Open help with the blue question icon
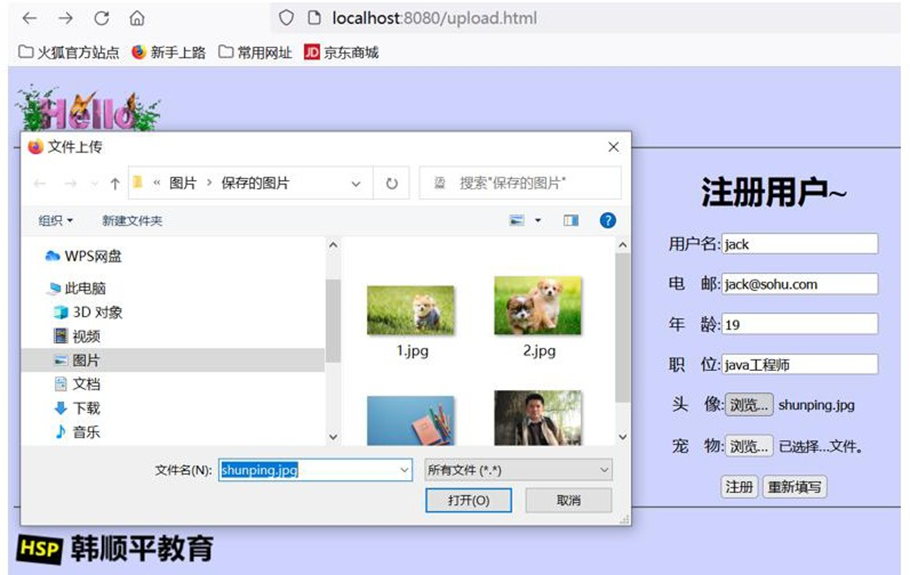This screenshot has height=575, width=910. [x=608, y=220]
